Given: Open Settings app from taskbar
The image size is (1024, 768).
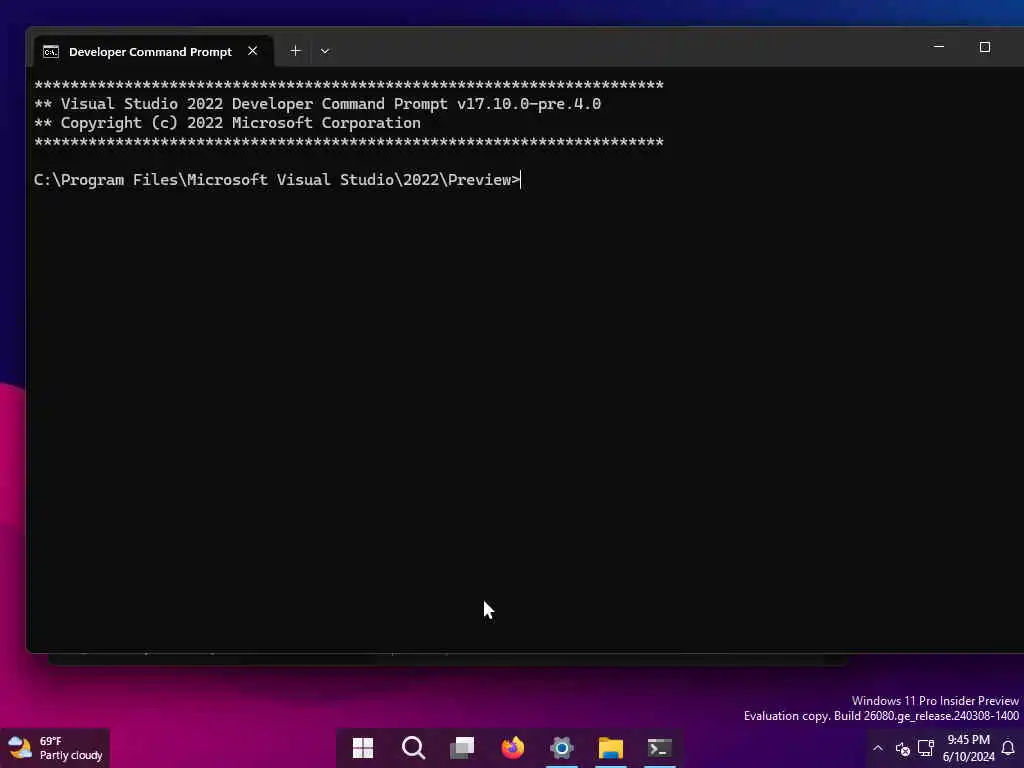Looking at the screenshot, I should tap(562, 748).
